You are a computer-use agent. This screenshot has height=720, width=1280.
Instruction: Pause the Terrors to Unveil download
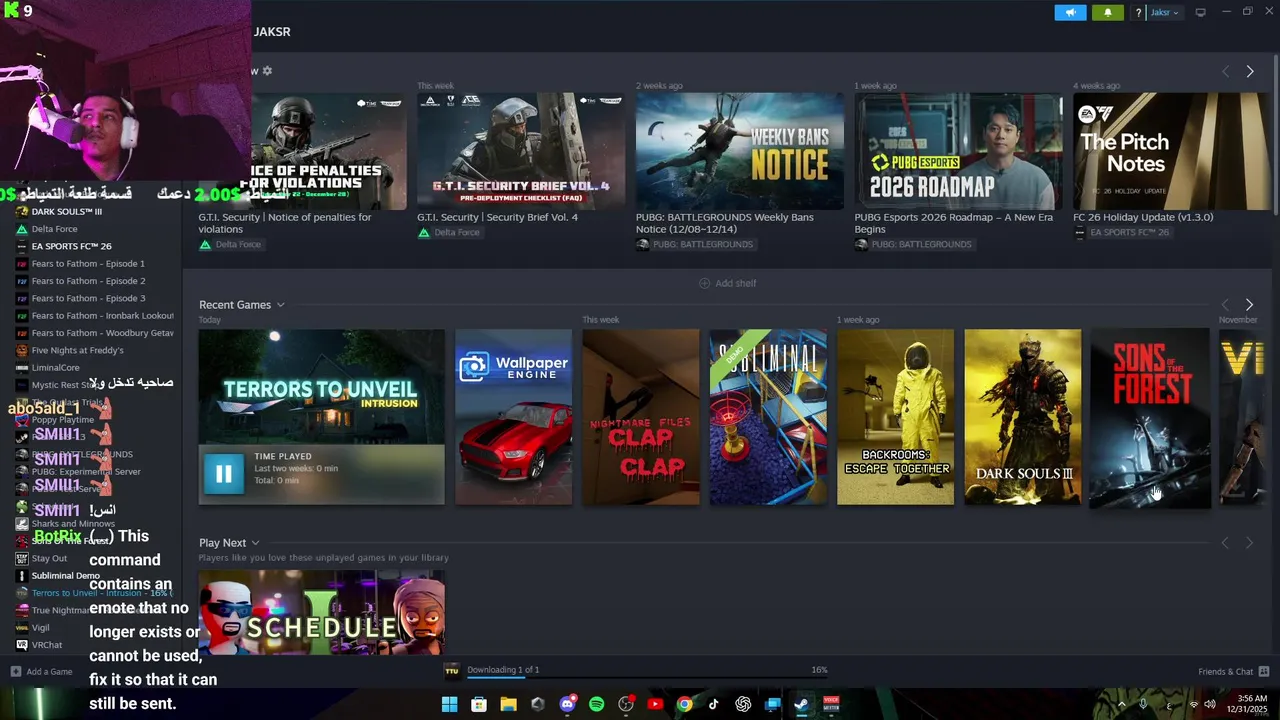223,474
